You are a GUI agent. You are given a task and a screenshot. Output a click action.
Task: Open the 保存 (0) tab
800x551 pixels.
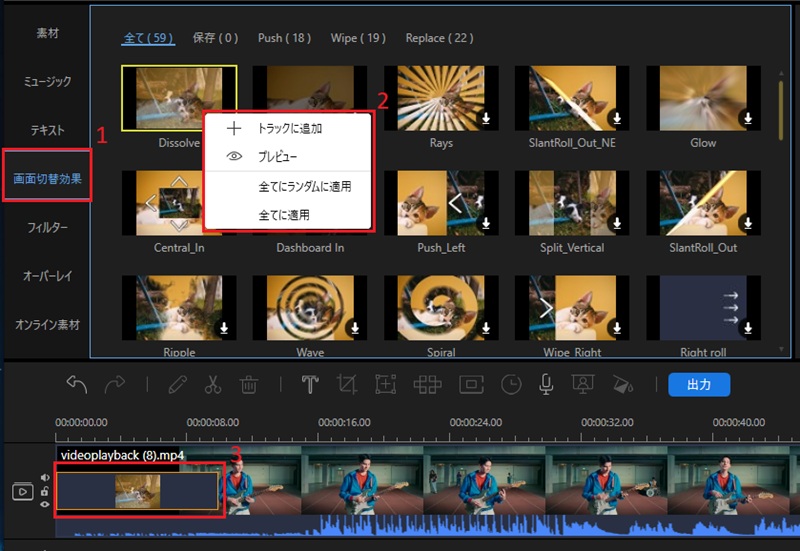[x=215, y=38]
